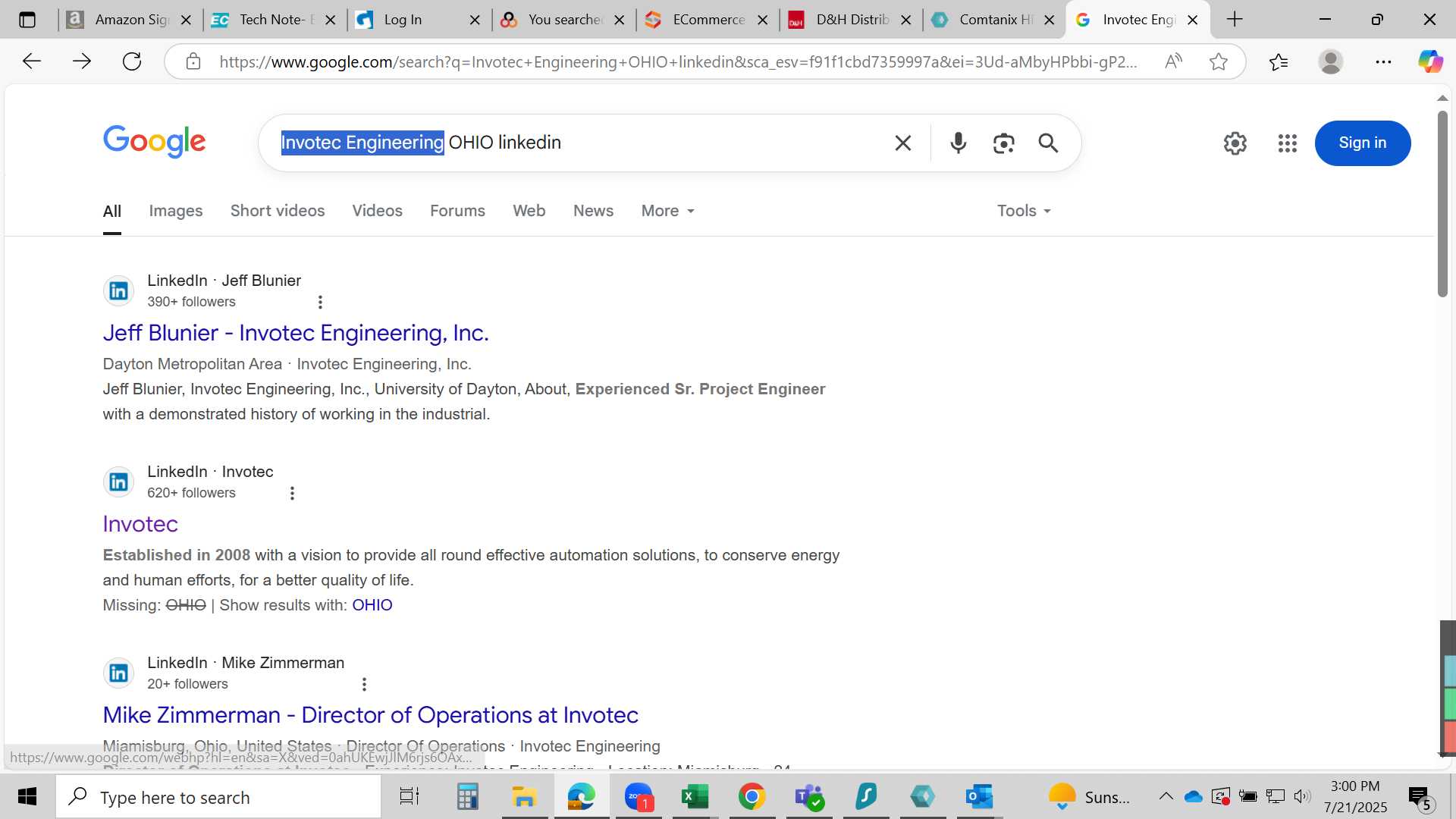Close the Comtanix browser tab
This screenshot has height=819, width=1456.
click(x=1050, y=20)
